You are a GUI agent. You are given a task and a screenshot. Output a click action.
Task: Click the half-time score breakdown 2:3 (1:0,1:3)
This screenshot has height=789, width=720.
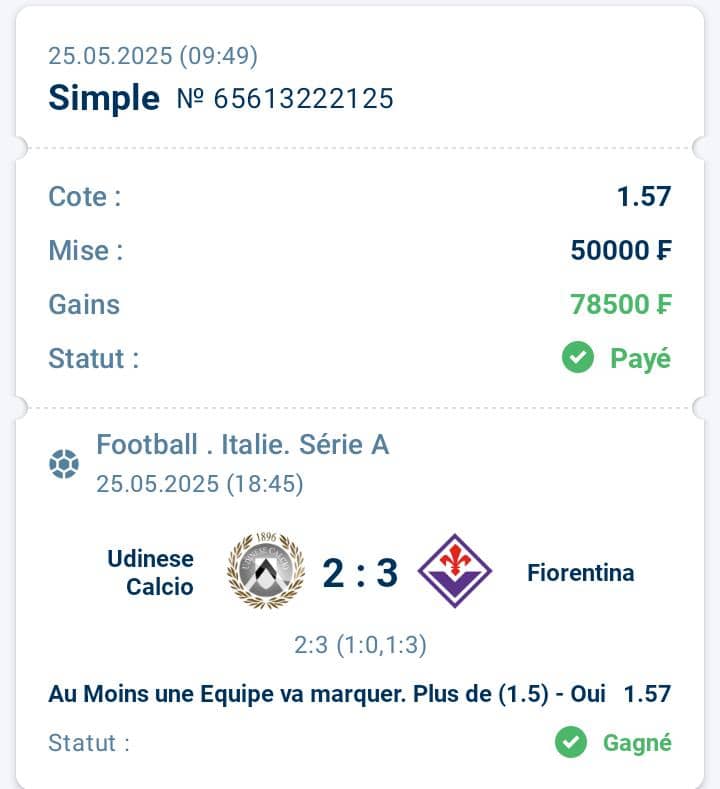(360, 645)
